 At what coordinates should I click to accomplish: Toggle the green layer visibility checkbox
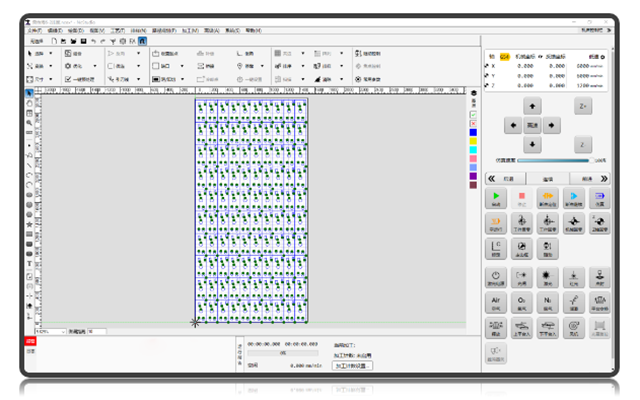point(473,113)
